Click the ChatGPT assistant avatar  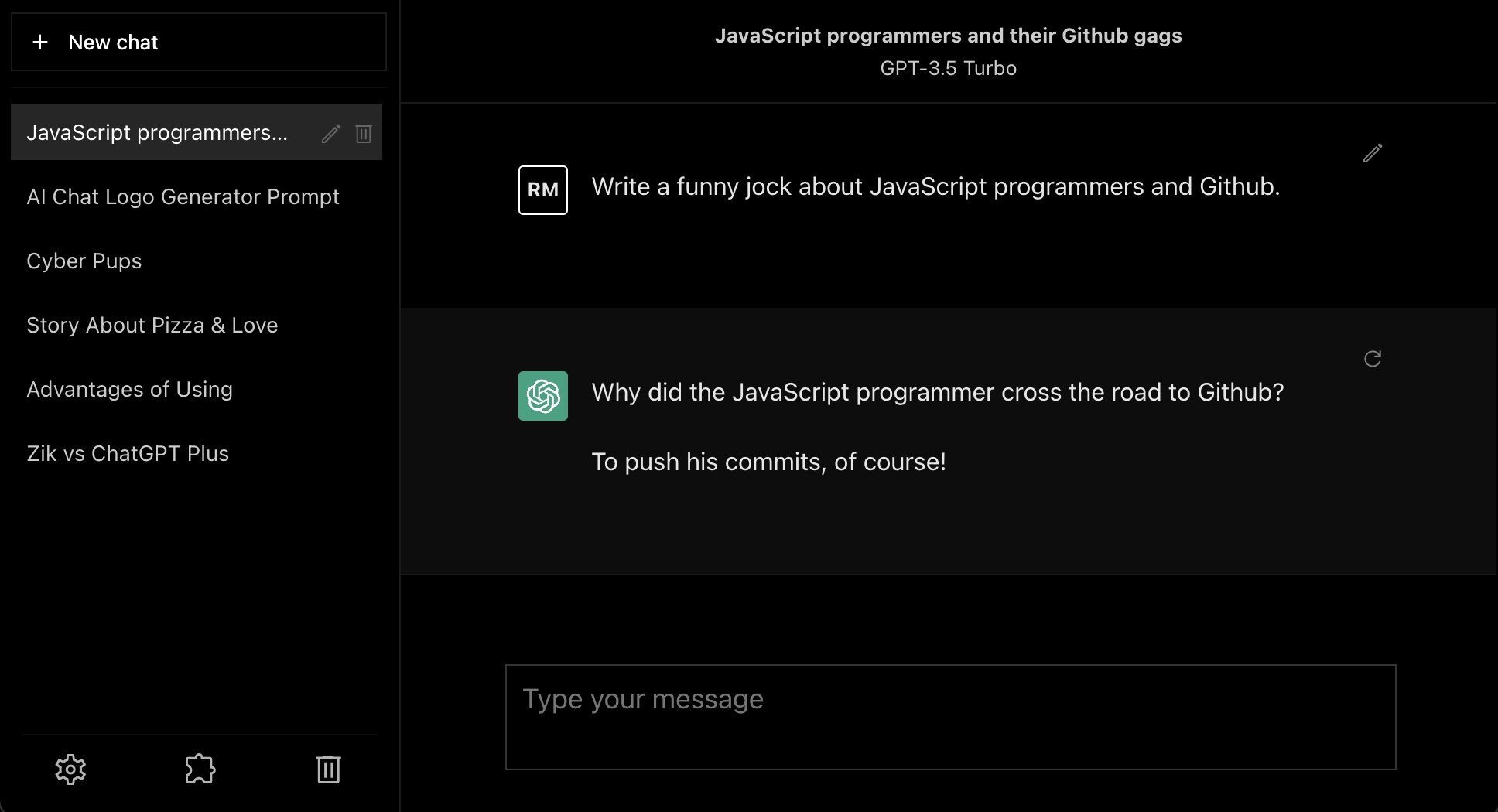click(x=543, y=396)
